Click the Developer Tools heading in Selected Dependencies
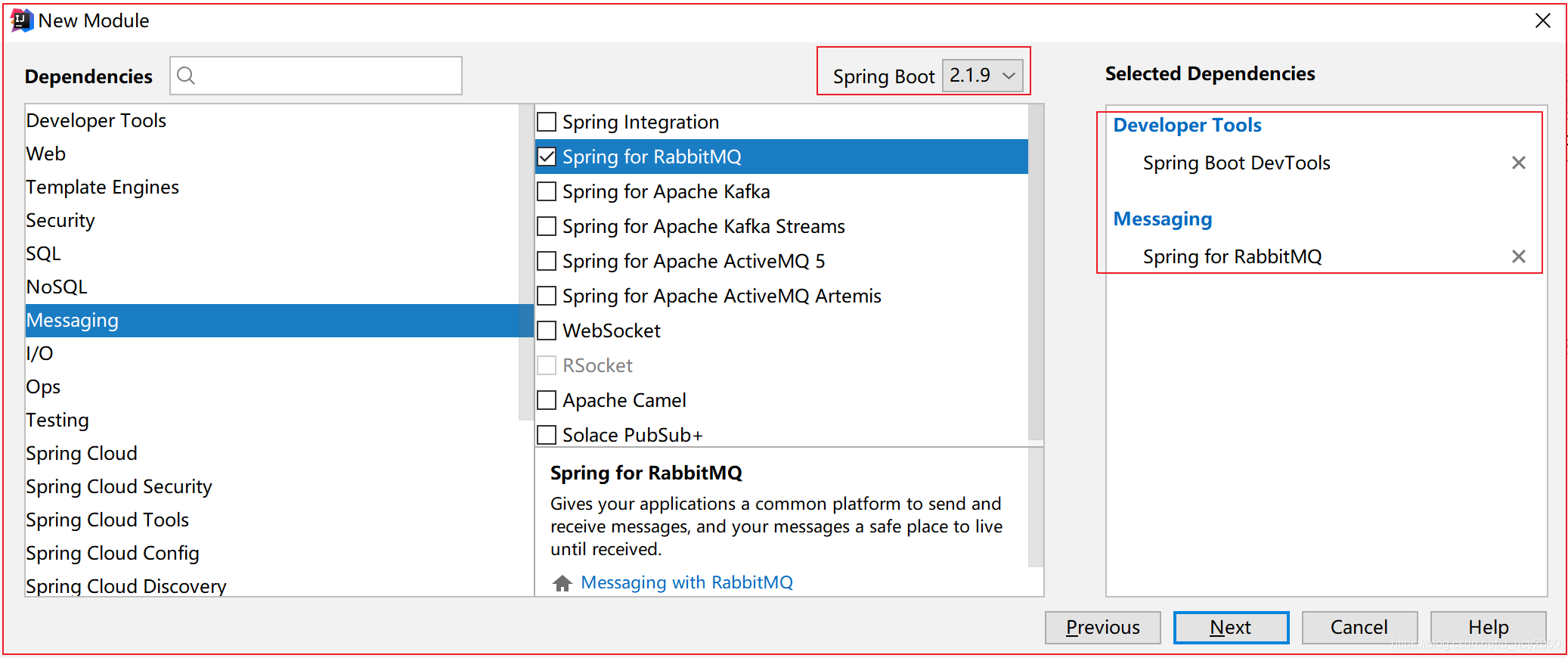The height and width of the screenshot is (658, 1568). click(x=1187, y=125)
